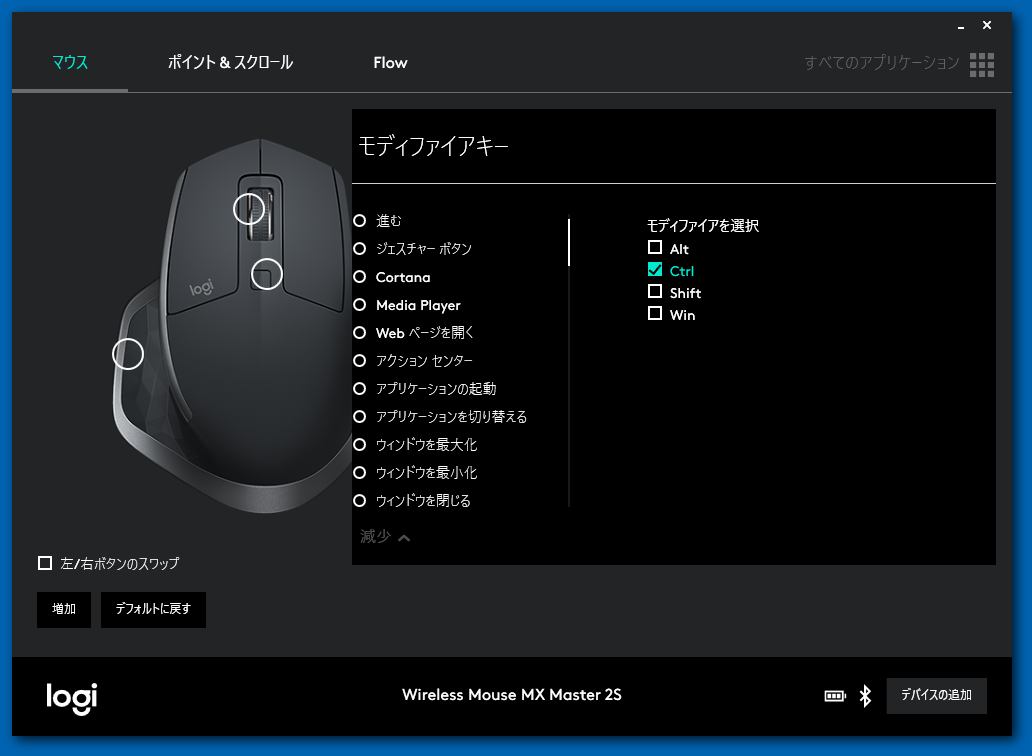
Task: Open the Flow tab
Action: click(390, 62)
